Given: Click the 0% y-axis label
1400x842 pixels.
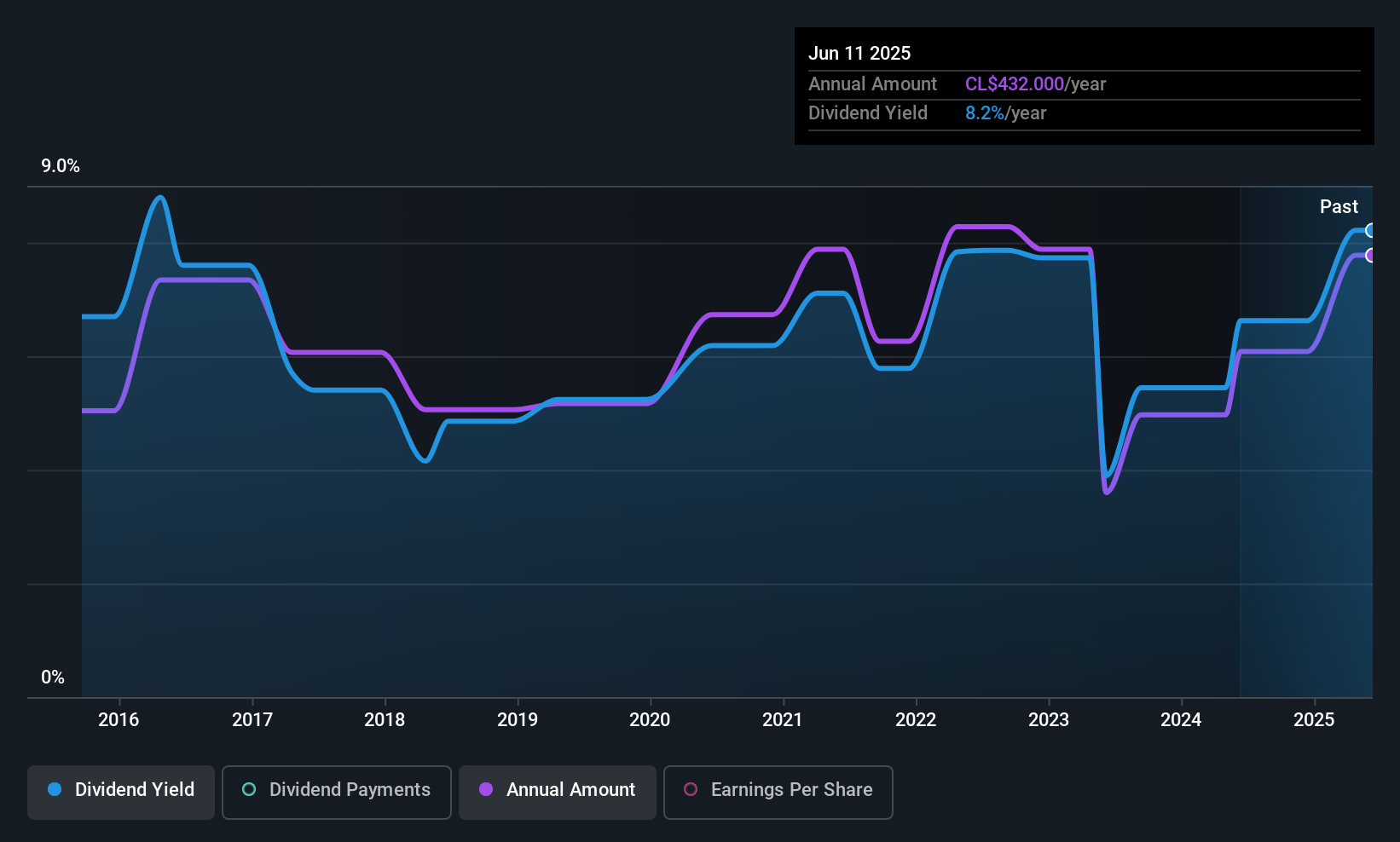Looking at the screenshot, I should click(x=53, y=678).
